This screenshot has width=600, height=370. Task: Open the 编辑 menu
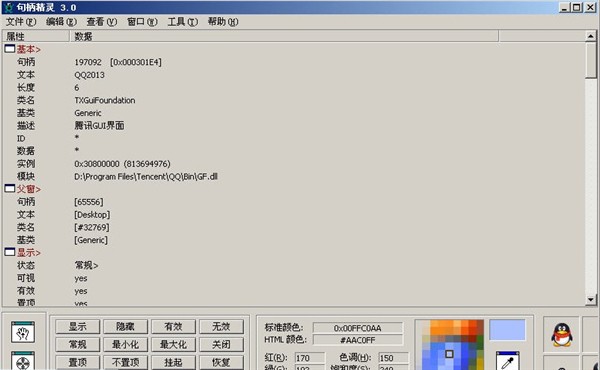pyautogui.click(x=61, y=22)
